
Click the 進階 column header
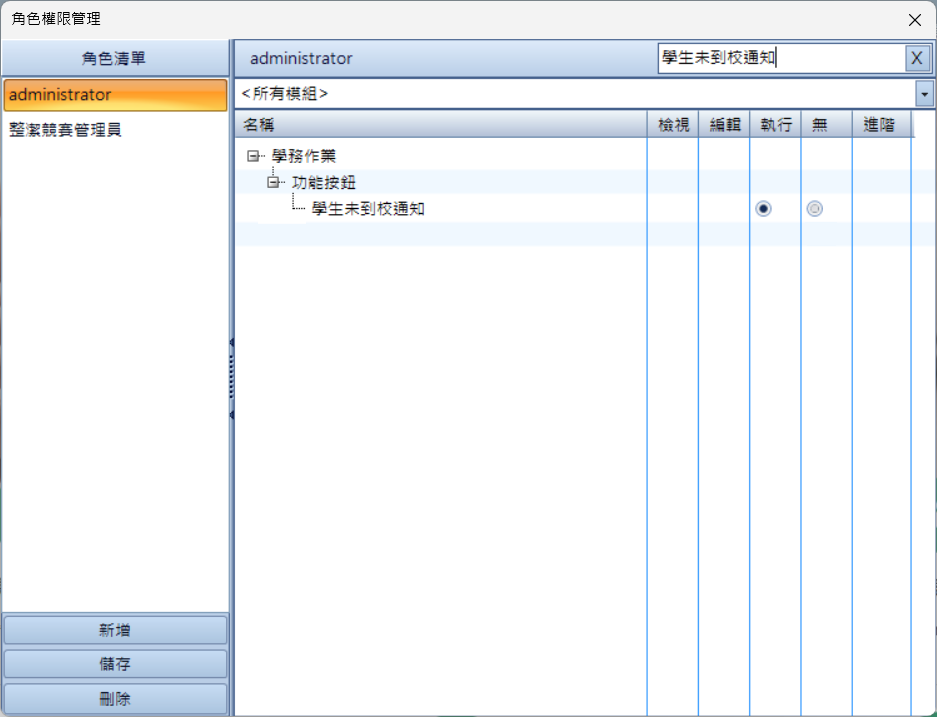point(881,125)
